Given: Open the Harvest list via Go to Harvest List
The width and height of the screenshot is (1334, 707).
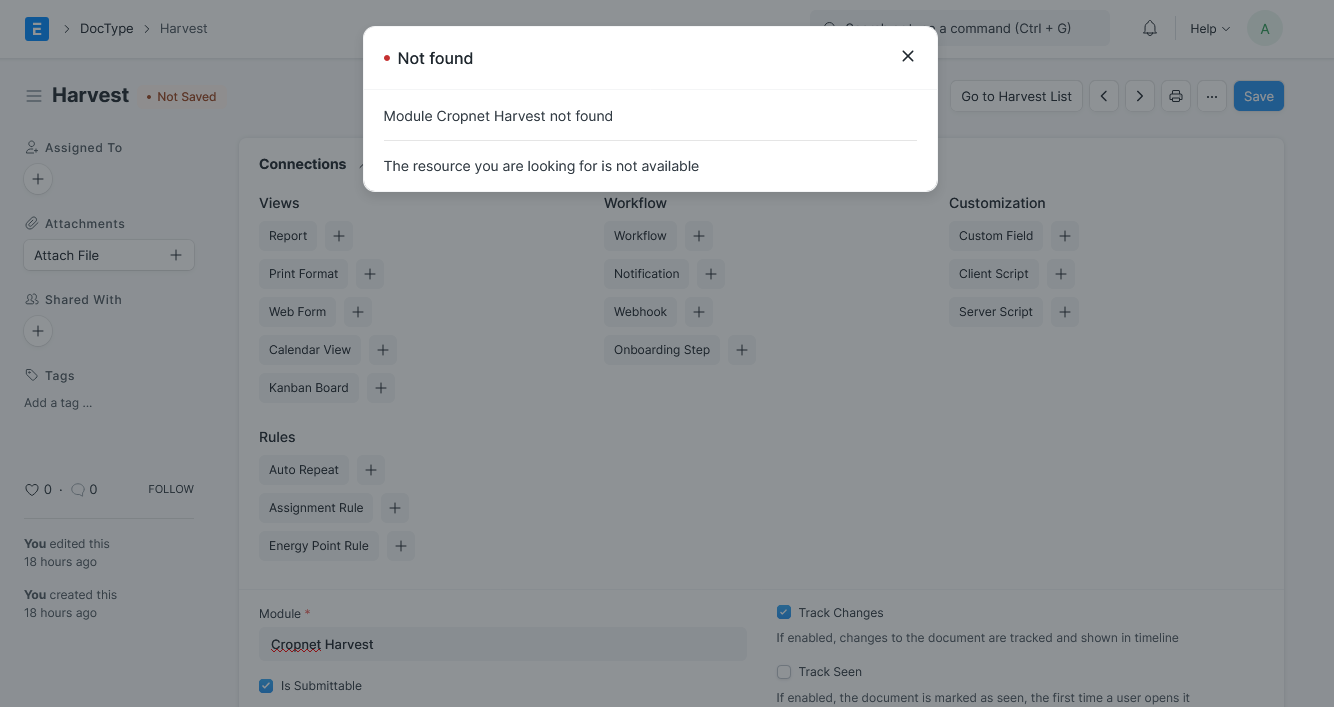Looking at the screenshot, I should (1016, 96).
